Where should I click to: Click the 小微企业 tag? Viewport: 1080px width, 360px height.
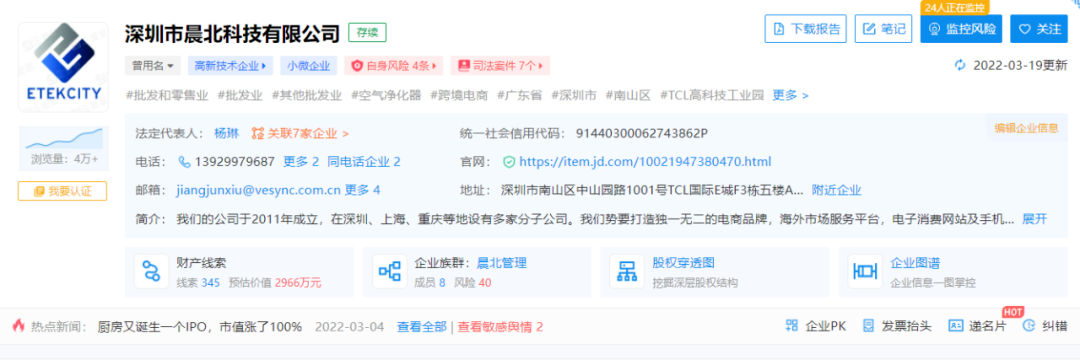pyautogui.click(x=309, y=66)
